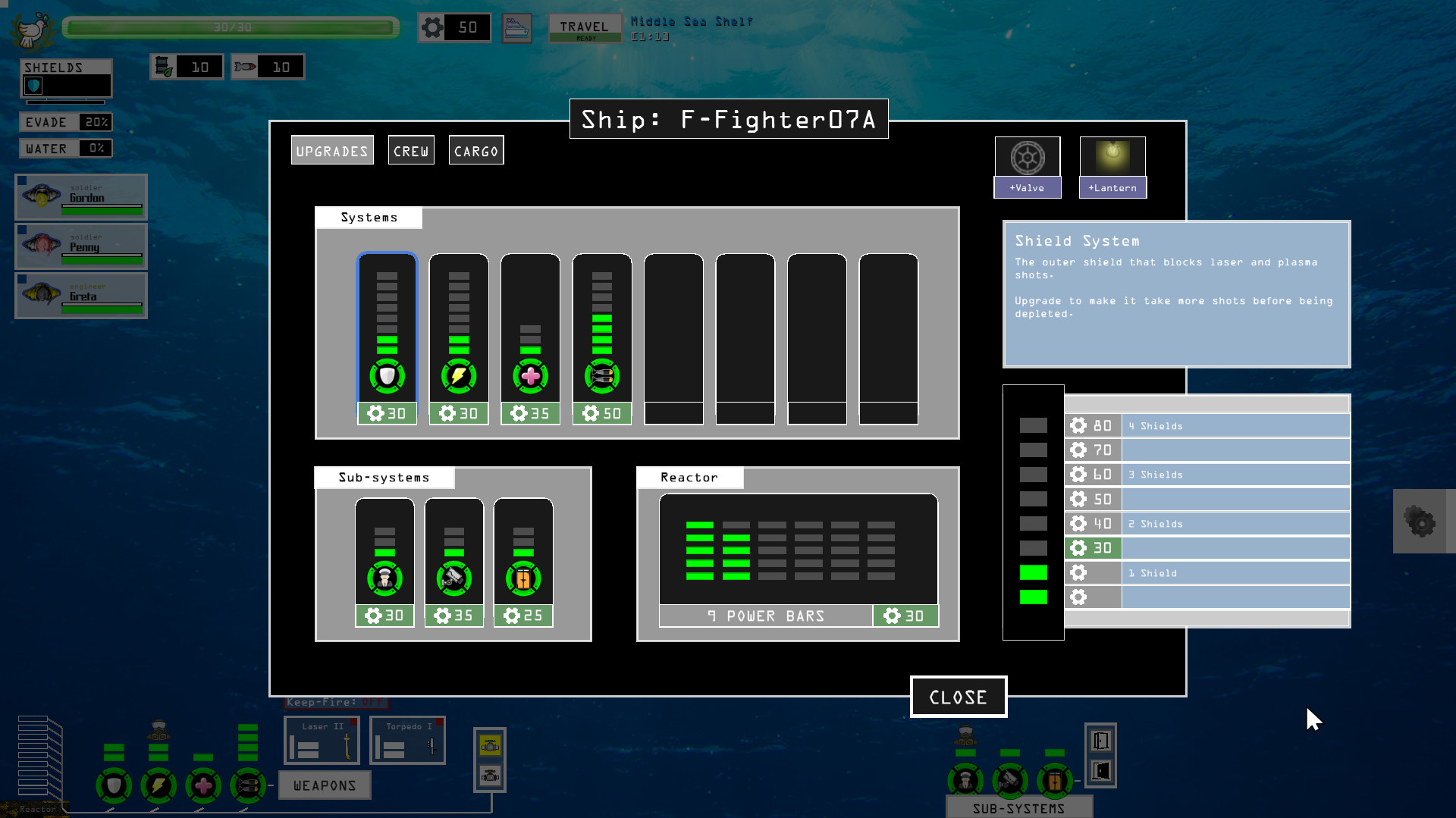Open the captain helm sub-system icon
This screenshot has width=1456, height=818.
384,578
